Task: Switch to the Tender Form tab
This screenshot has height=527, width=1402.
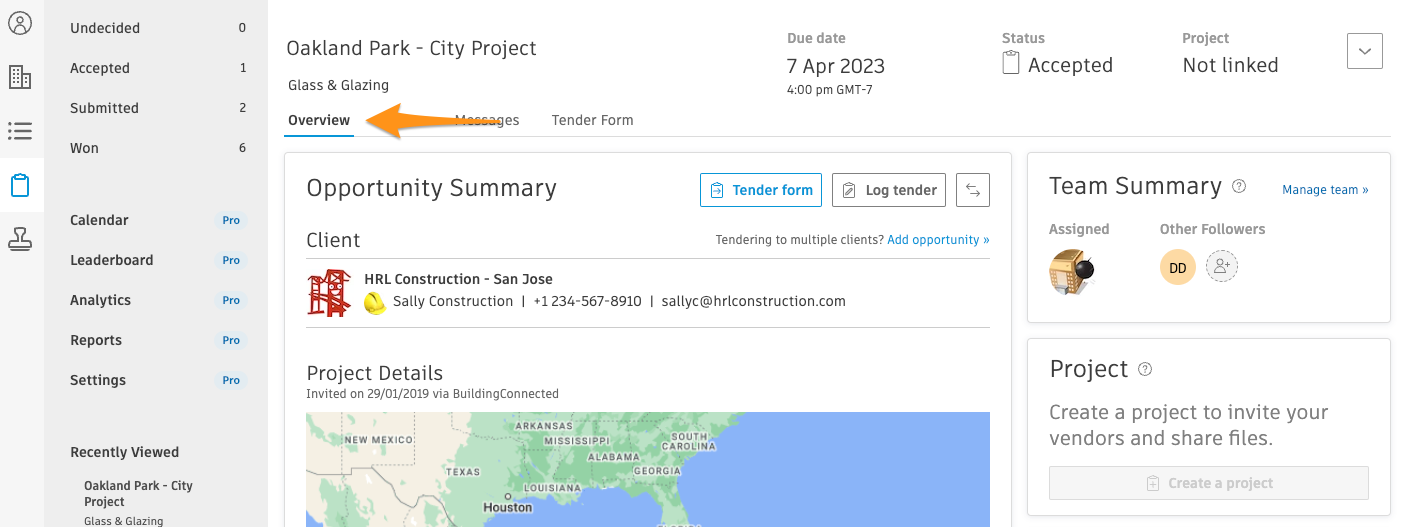Action: tap(592, 120)
